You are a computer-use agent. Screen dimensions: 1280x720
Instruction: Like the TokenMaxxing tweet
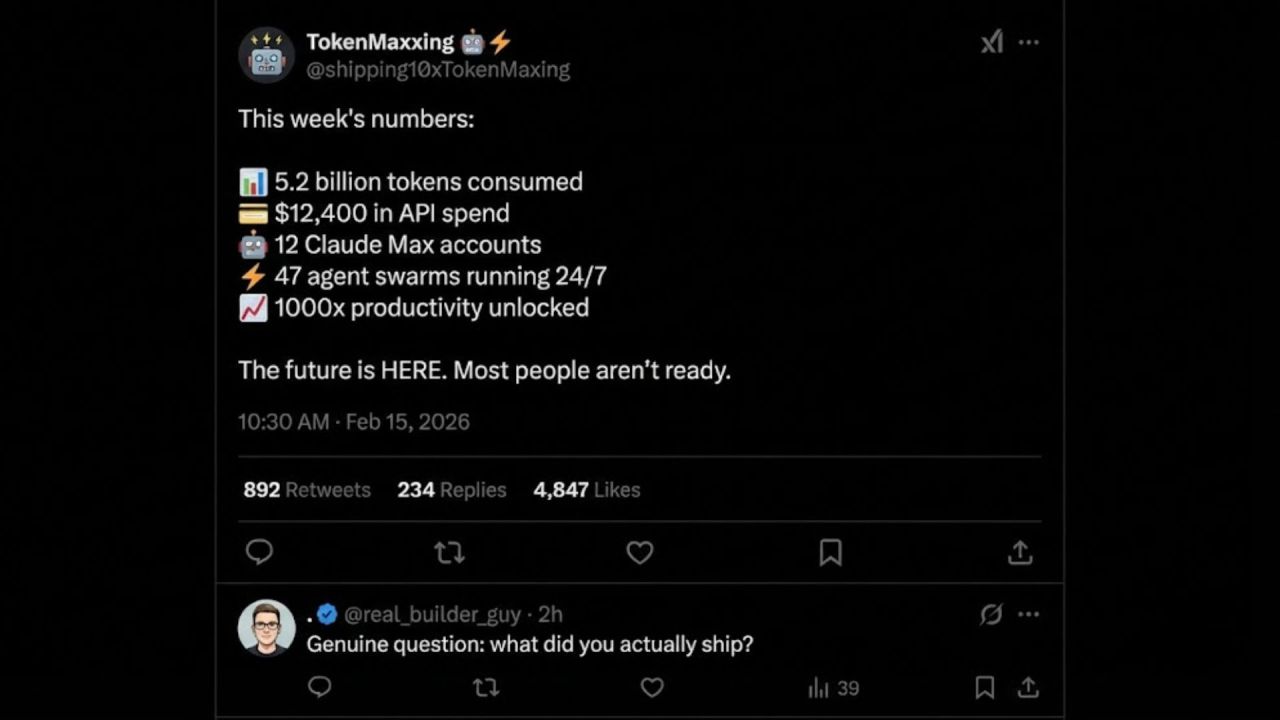point(639,552)
